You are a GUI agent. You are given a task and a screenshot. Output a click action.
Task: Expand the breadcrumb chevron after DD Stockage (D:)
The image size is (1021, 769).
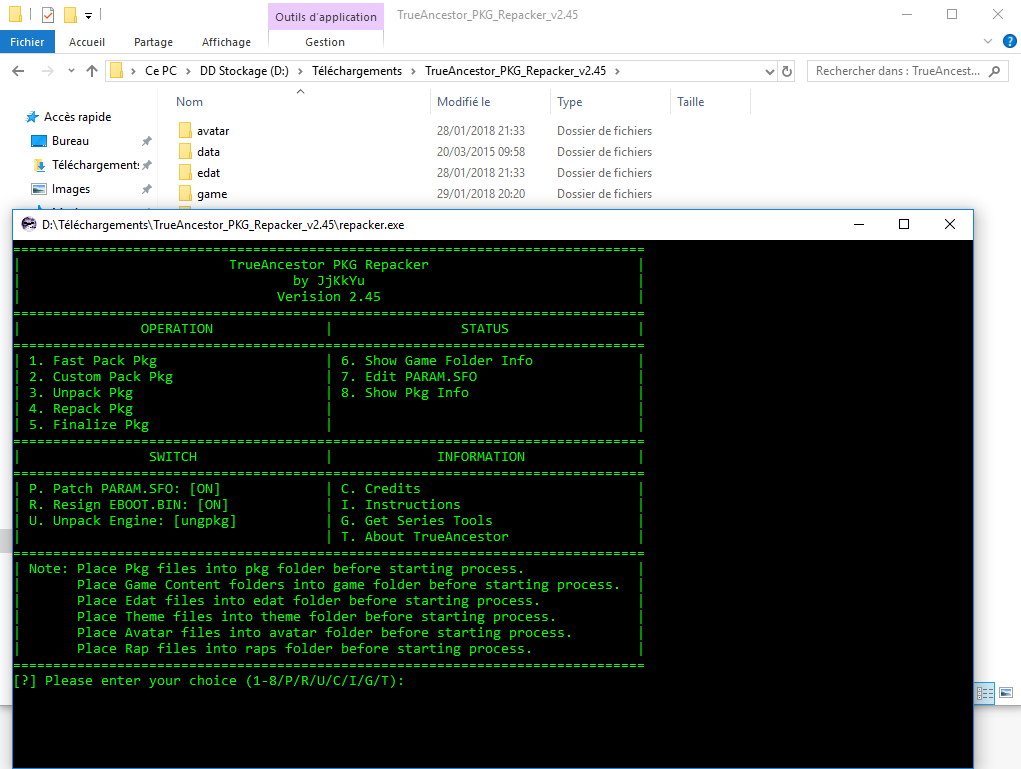[x=300, y=71]
